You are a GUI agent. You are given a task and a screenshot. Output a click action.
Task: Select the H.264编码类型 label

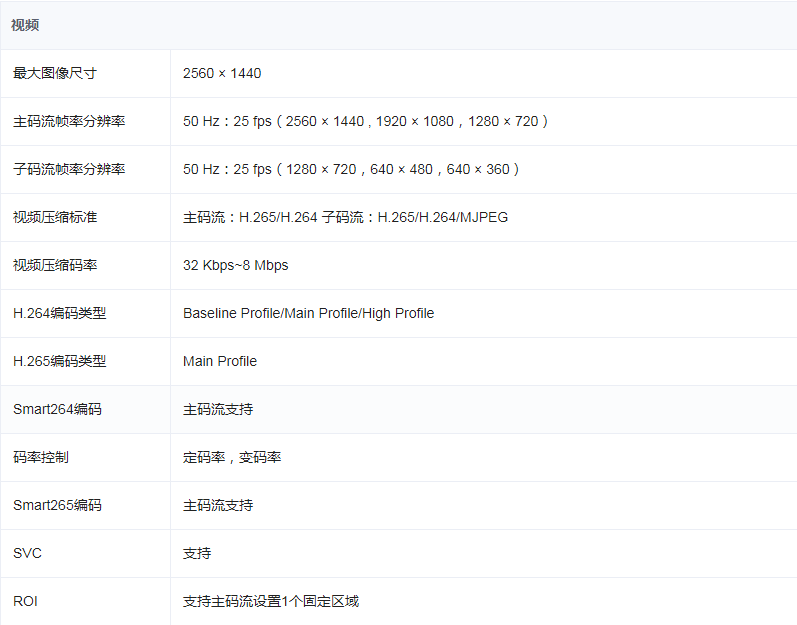59,313
